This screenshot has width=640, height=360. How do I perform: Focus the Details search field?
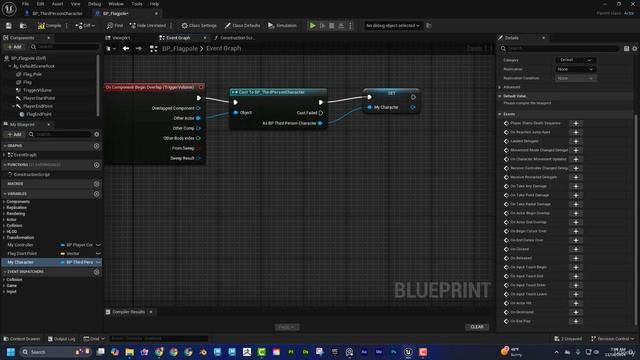click(x=559, y=48)
